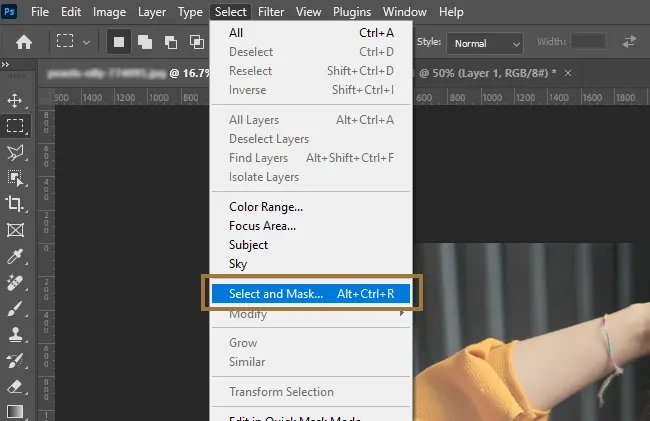Image resolution: width=650 pixels, height=421 pixels.
Task: Open the Type menu
Action: point(190,12)
